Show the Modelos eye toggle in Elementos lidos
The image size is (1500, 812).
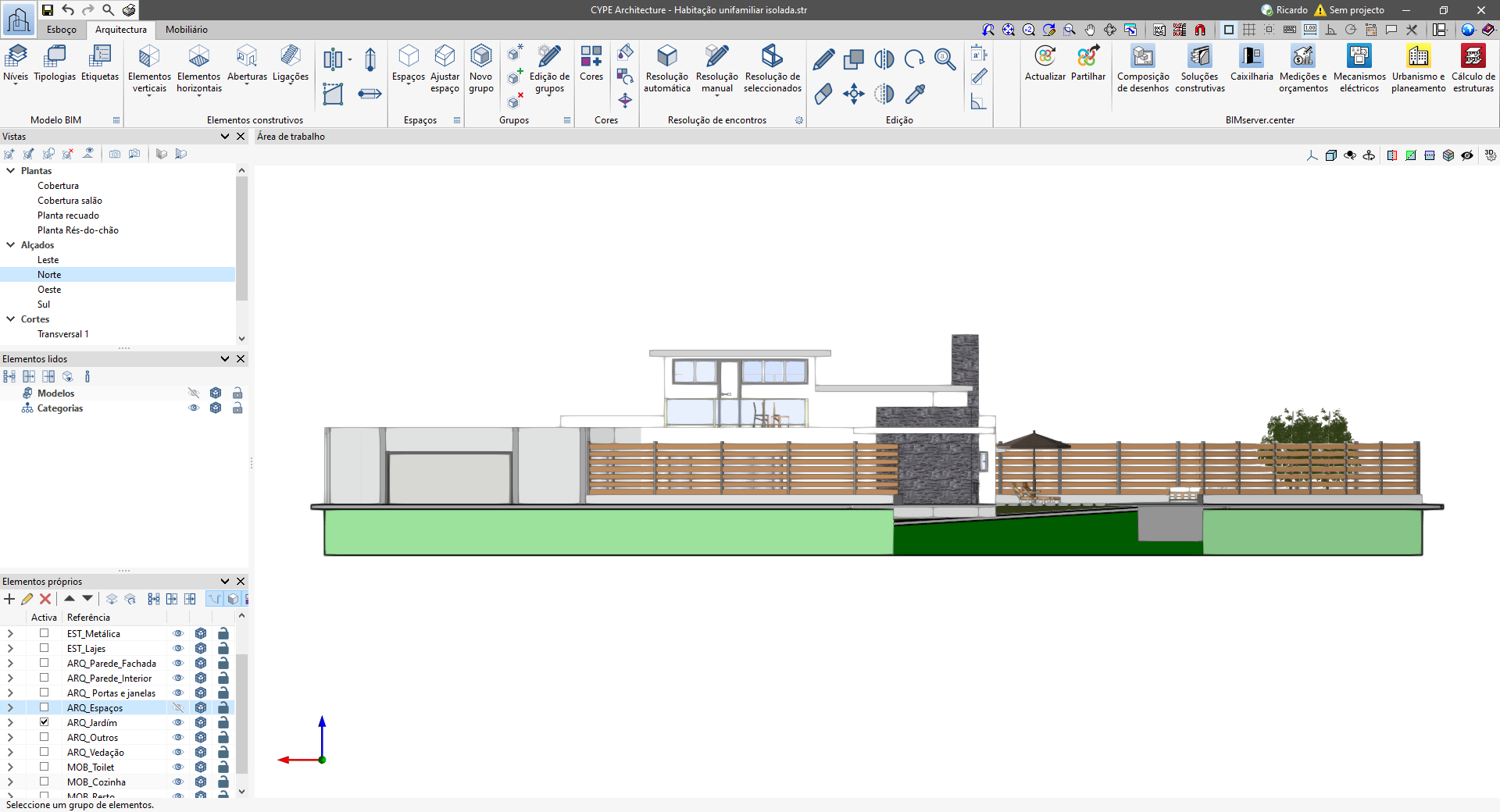tap(194, 393)
